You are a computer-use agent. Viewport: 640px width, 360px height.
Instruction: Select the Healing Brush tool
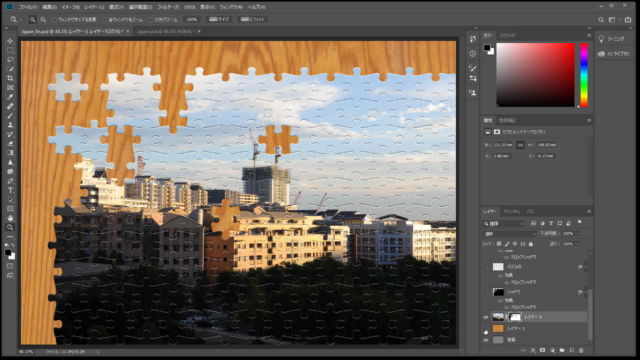point(10,107)
